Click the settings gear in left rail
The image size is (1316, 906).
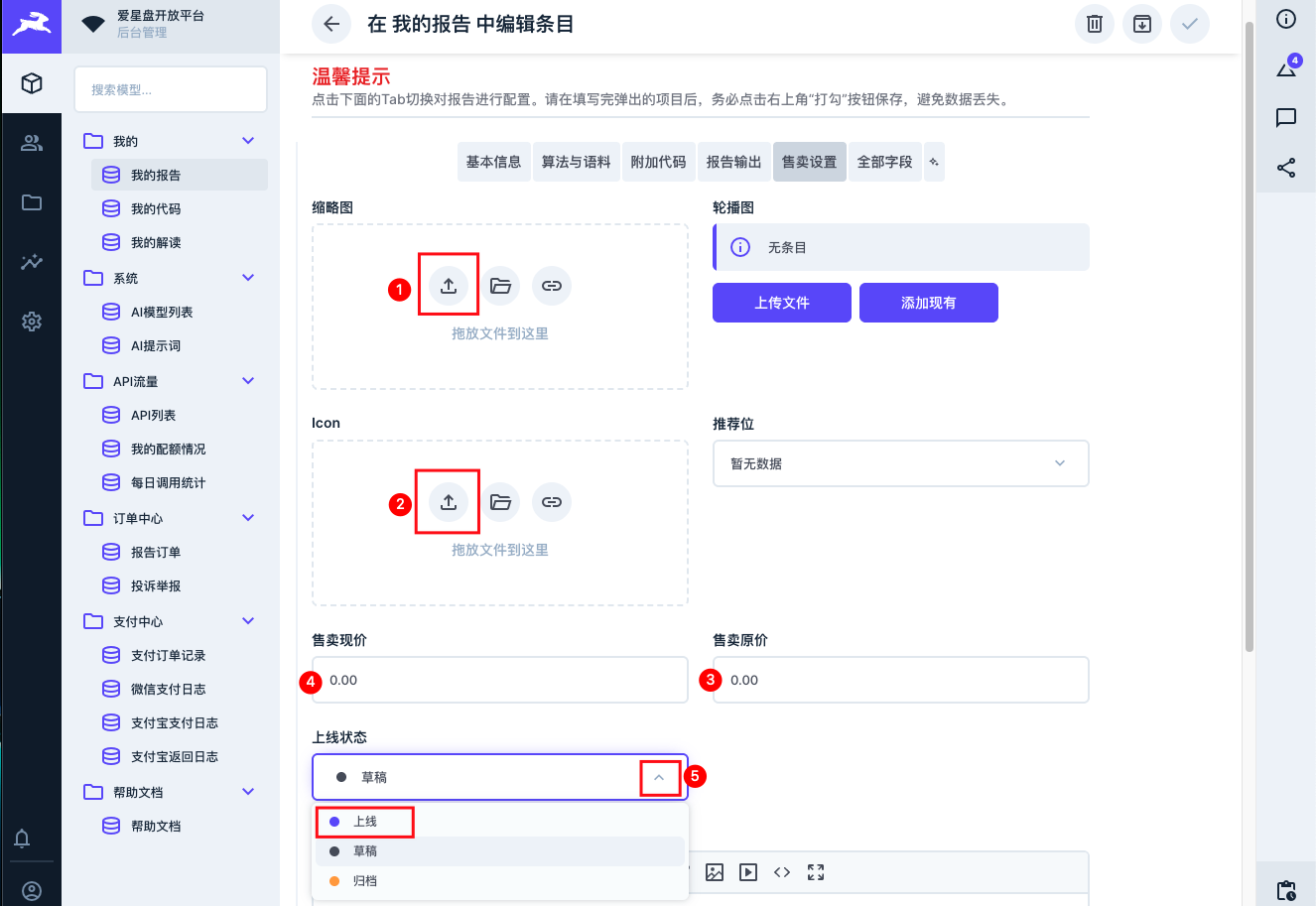32,322
